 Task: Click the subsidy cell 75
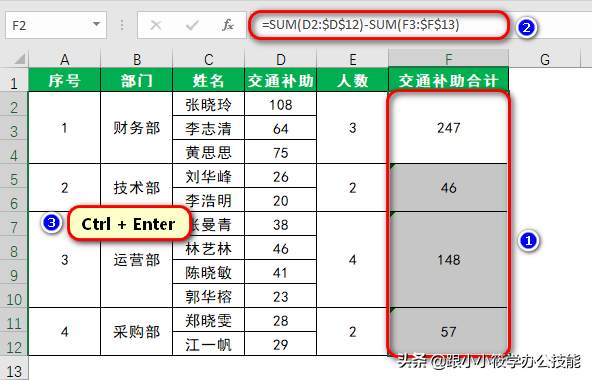(281, 152)
